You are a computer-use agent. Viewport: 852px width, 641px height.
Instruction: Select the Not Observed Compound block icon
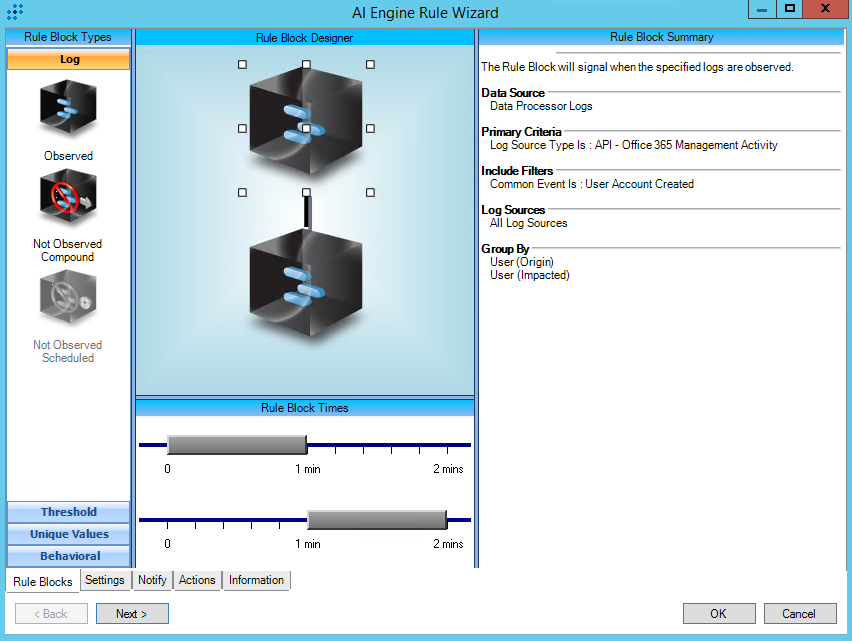click(x=68, y=198)
